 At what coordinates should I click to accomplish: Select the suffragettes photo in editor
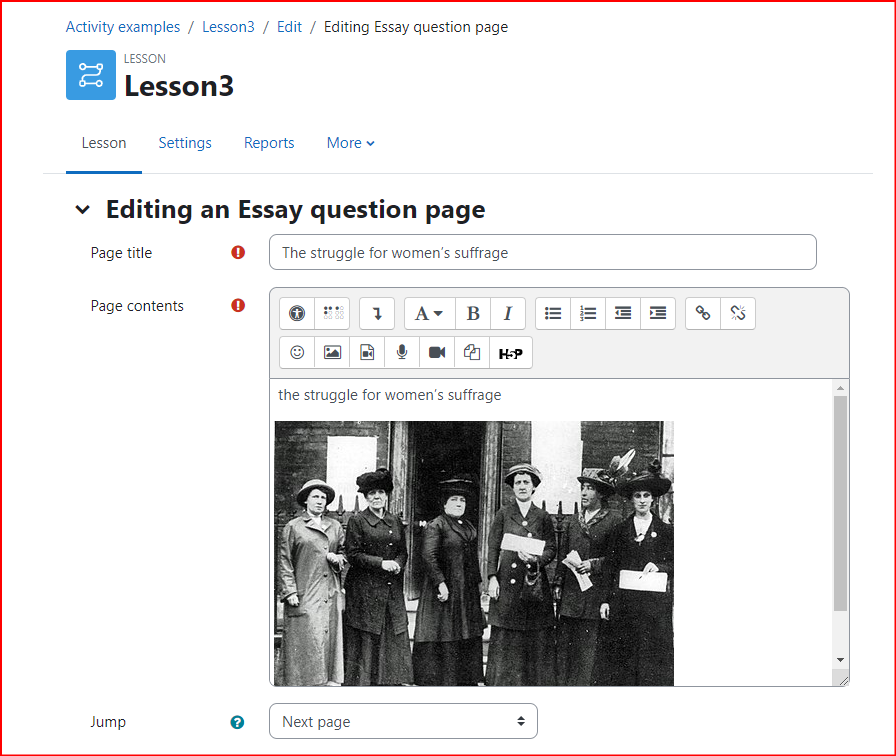[474, 553]
